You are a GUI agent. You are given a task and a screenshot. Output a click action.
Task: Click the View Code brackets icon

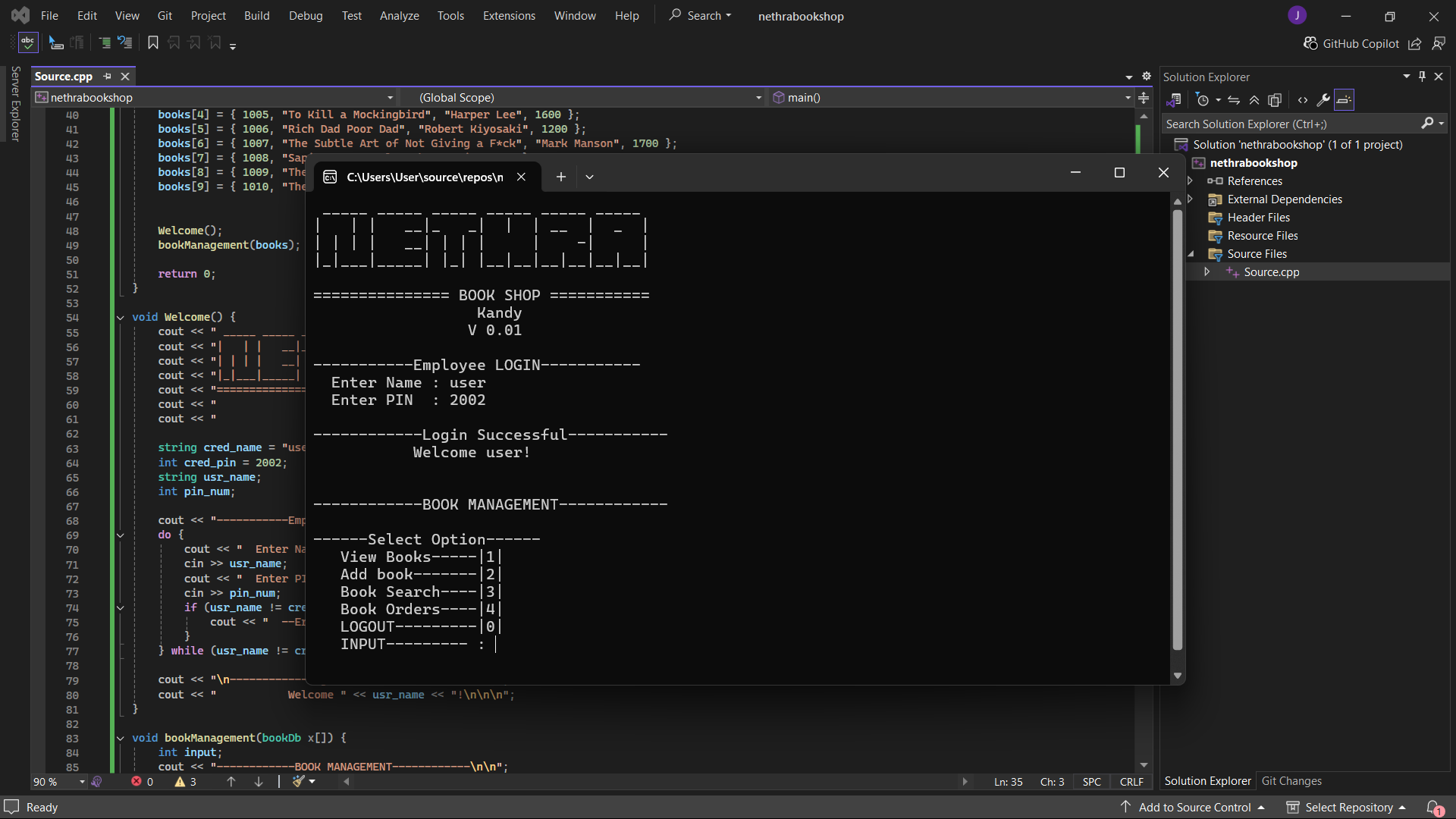click(1303, 100)
